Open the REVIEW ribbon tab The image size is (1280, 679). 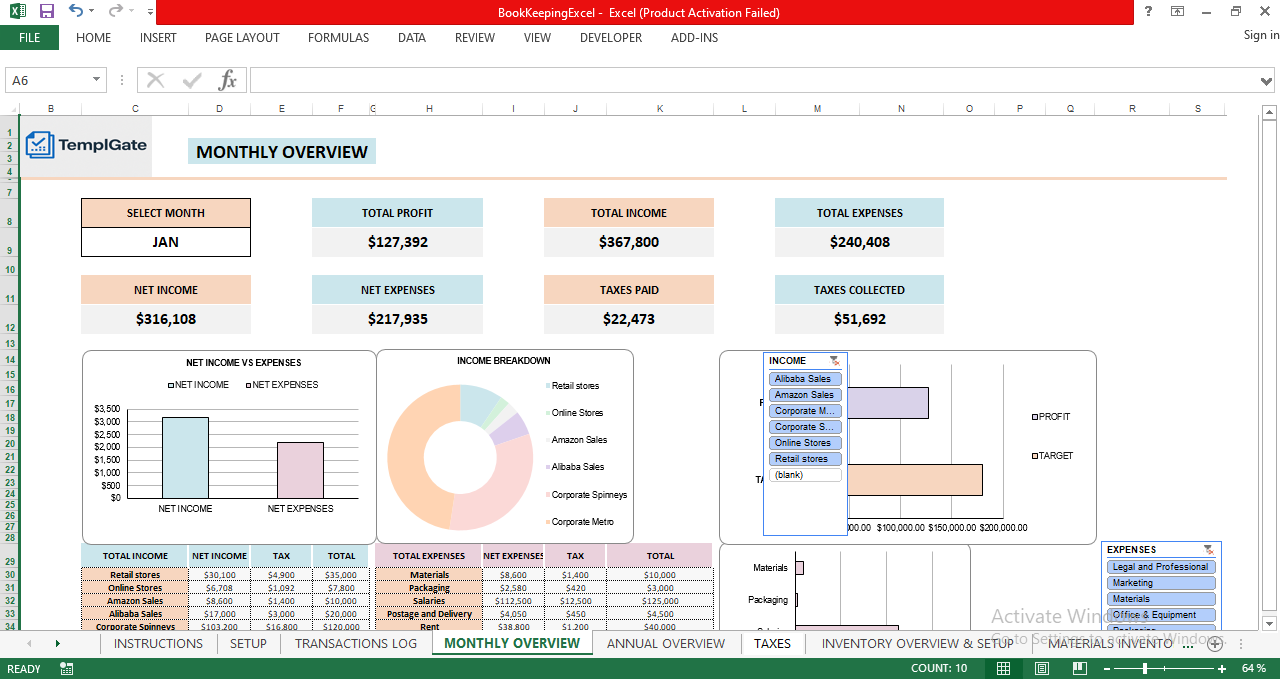[475, 38]
